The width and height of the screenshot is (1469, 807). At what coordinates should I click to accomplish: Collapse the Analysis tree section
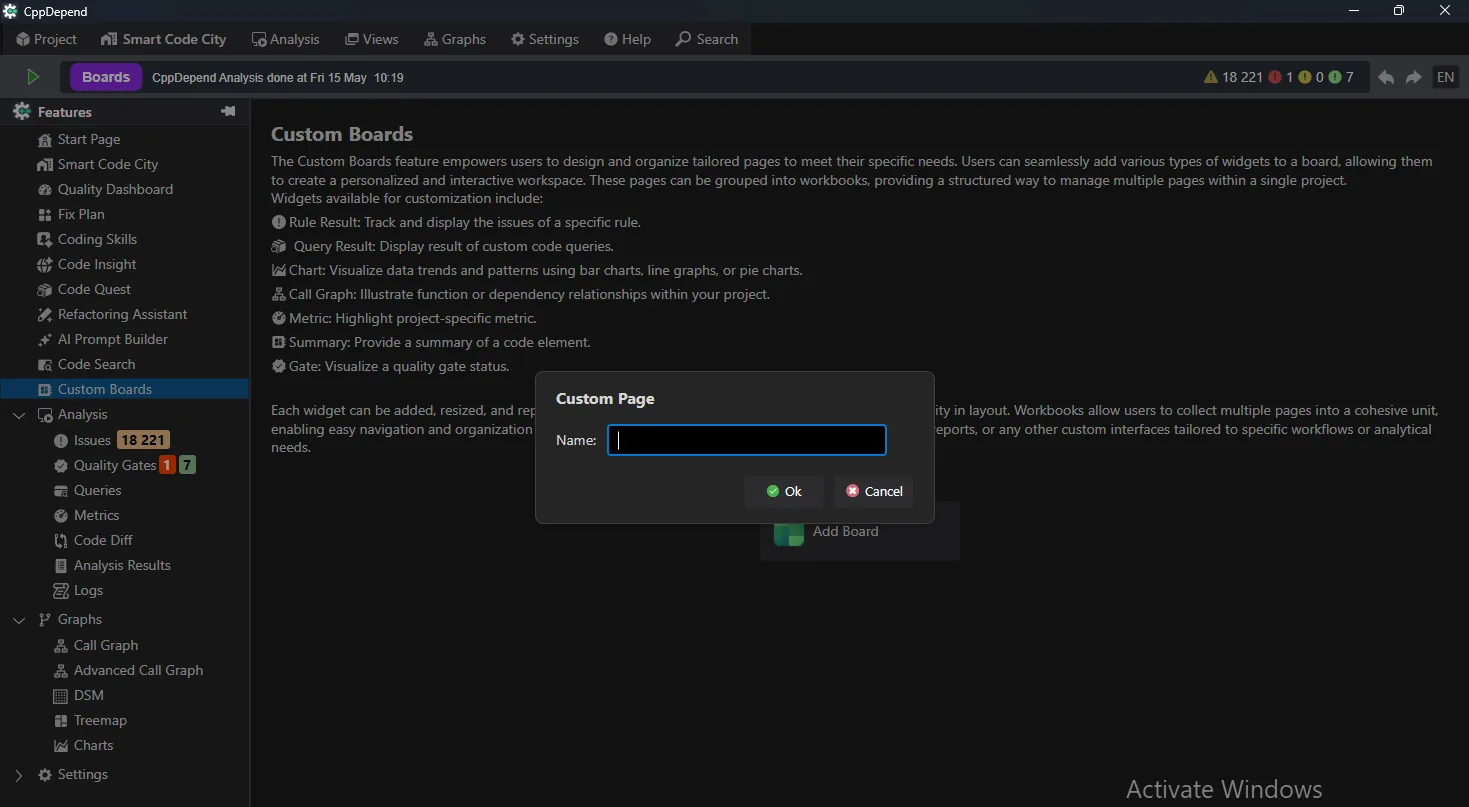point(19,415)
